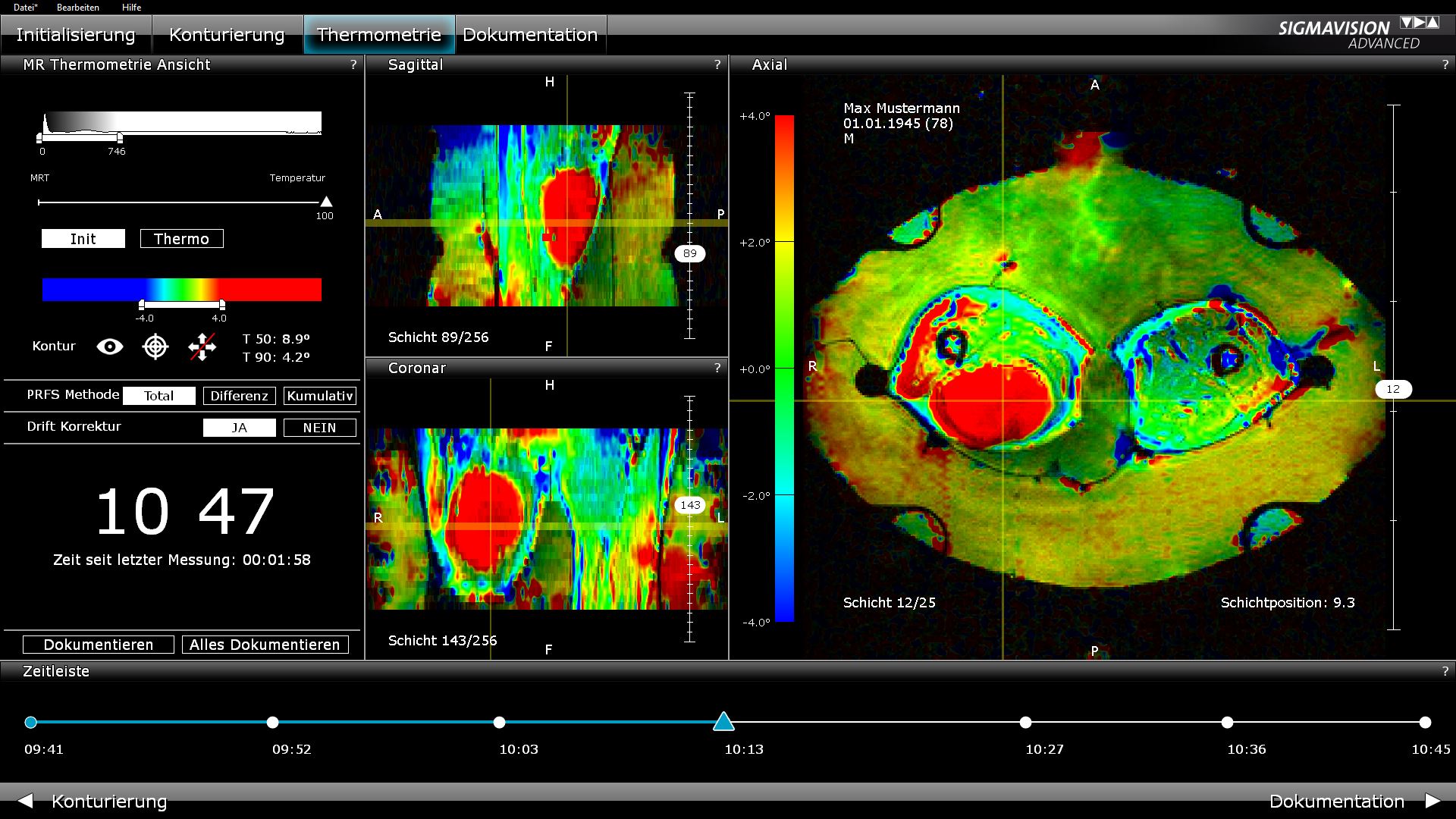Open help for Sagittal view
The height and width of the screenshot is (819, 1456).
click(717, 65)
